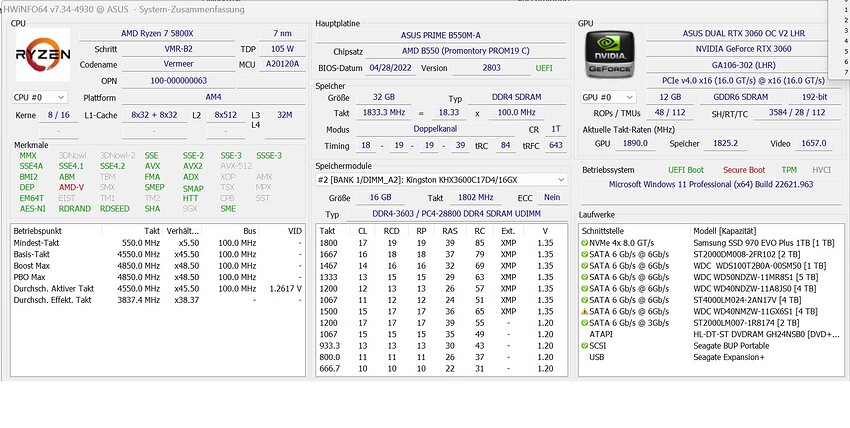Open the CPU #0 selector dropdown
The image size is (850, 428).
(40, 98)
